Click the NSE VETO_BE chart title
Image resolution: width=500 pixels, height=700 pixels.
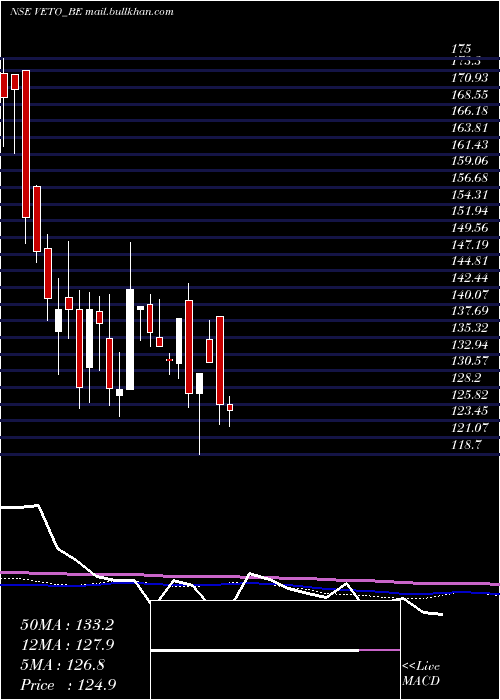click(x=92, y=12)
